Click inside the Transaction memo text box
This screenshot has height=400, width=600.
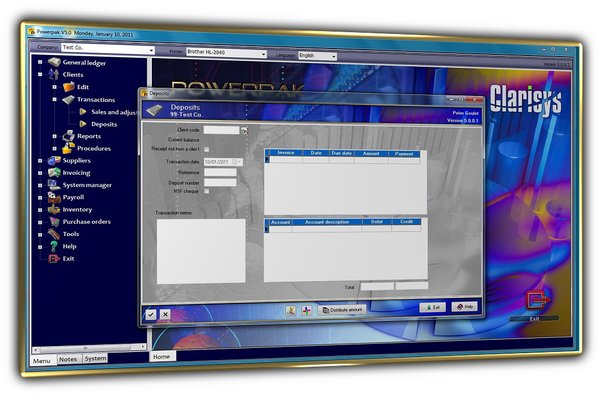201,251
